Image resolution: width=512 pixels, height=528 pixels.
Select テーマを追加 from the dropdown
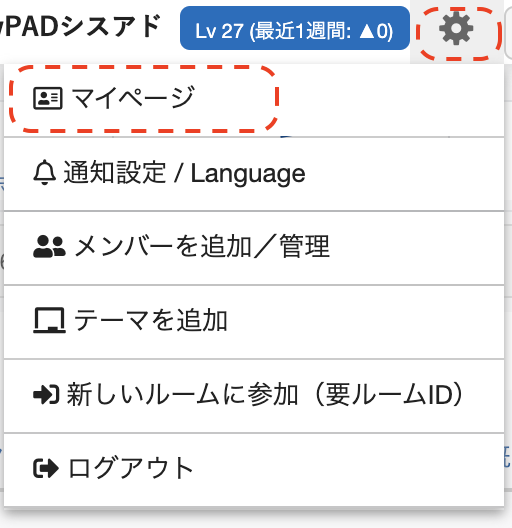tap(254, 322)
